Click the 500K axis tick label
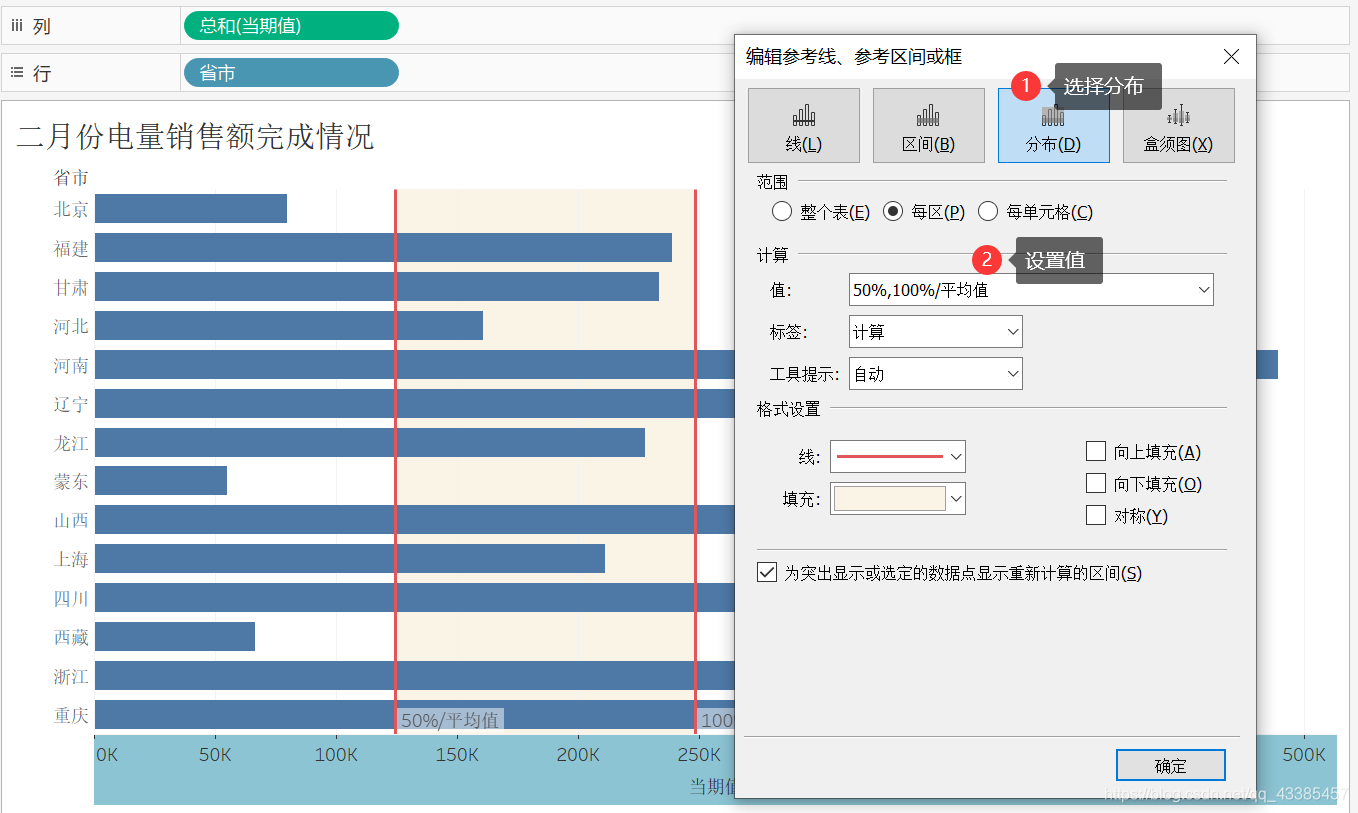The width and height of the screenshot is (1358, 813). click(x=1304, y=754)
